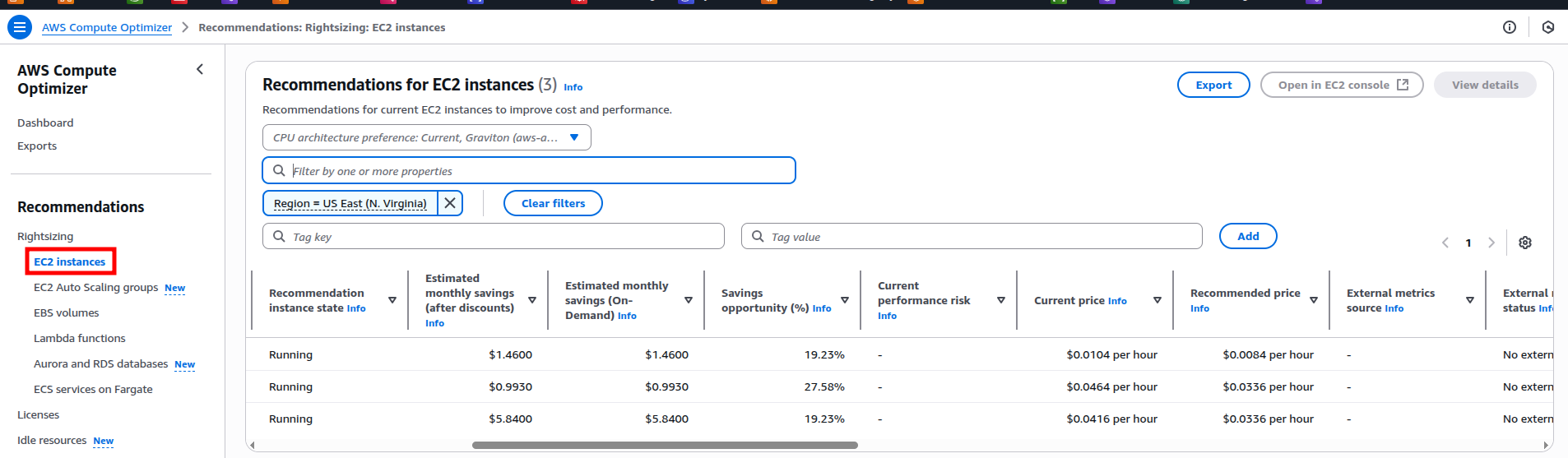Click Clear filters button
Screen dimensions: 1568x458
[553, 203]
